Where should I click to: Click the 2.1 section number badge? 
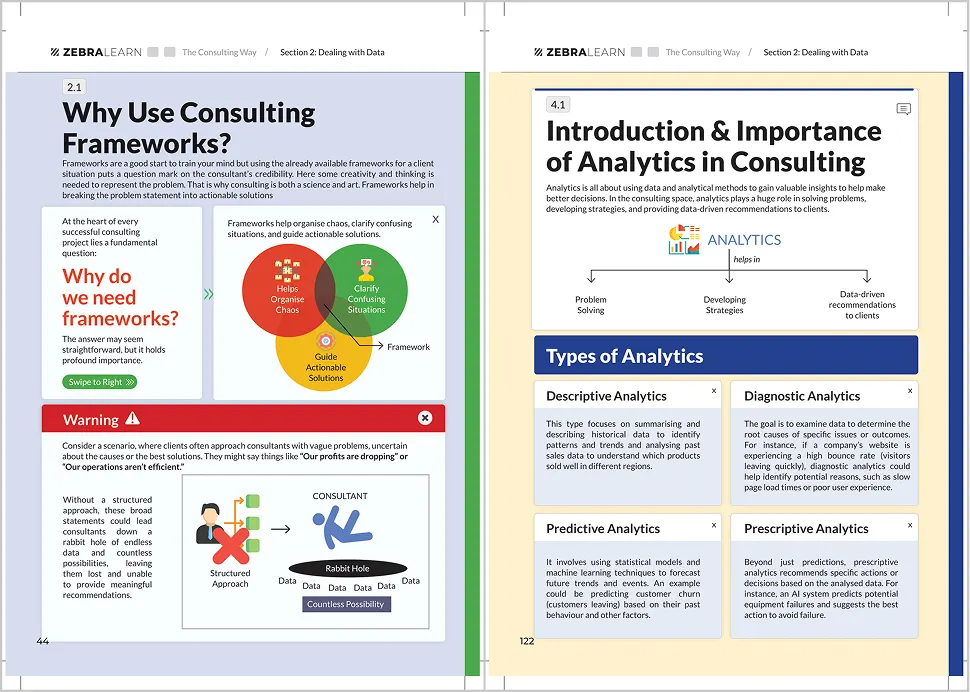(74, 87)
